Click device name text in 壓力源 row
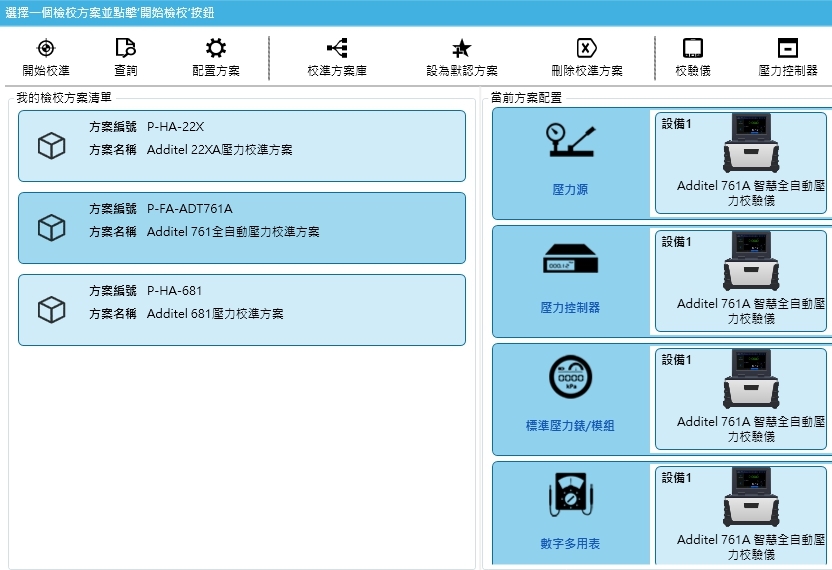 (x=751, y=193)
